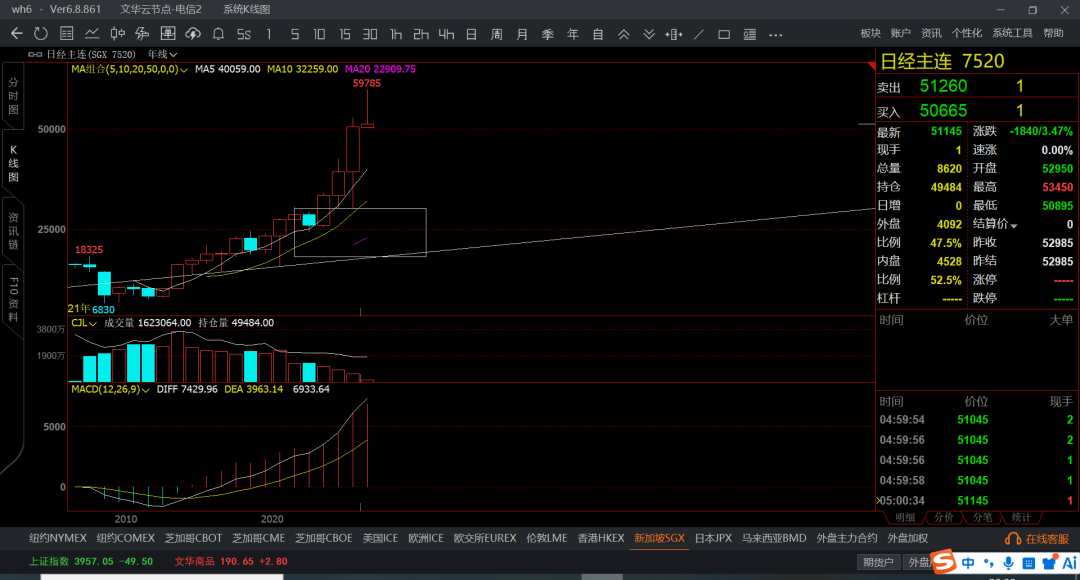The height and width of the screenshot is (580, 1080).
Task: Select the 30-minute period
Action: 370,34
